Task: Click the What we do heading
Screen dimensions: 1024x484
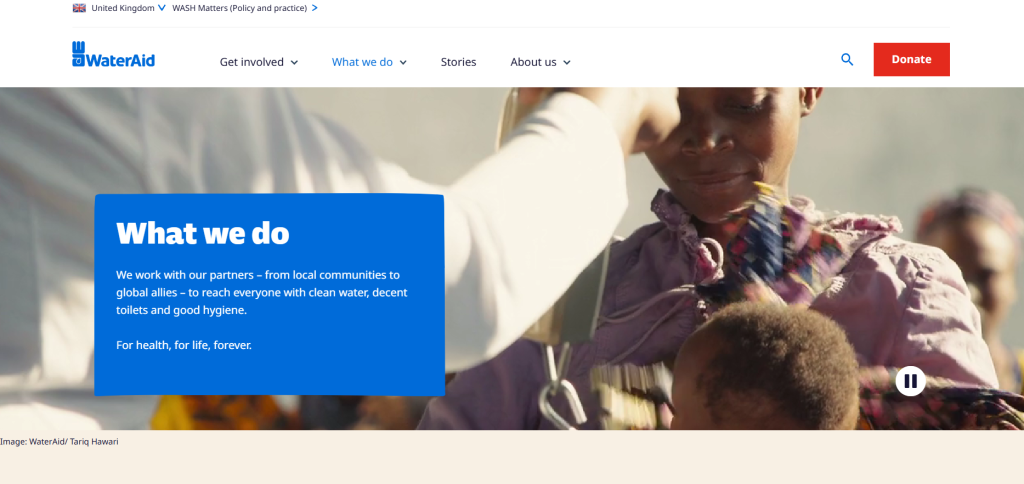Action: (202, 233)
